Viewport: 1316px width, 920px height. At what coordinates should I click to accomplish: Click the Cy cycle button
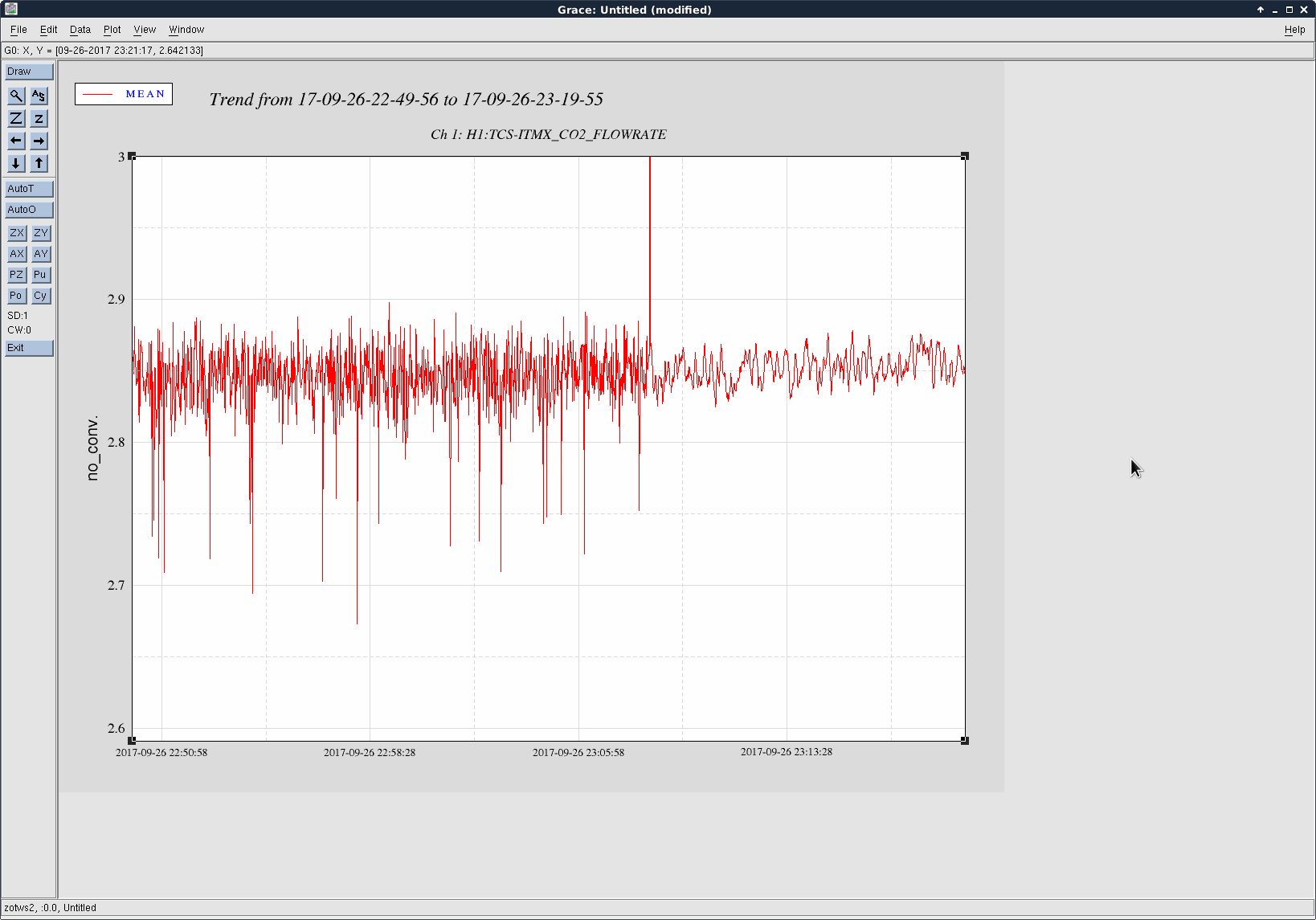coord(41,296)
